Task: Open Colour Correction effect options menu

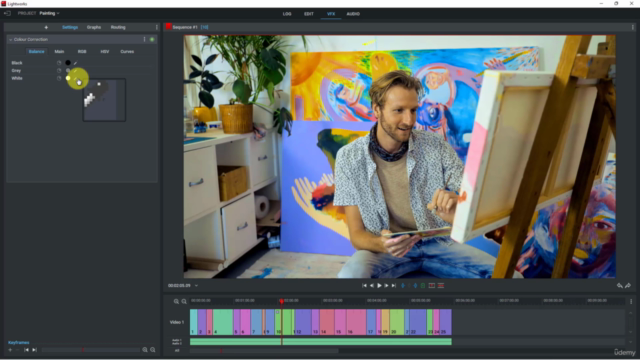Action: click(x=144, y=40)
